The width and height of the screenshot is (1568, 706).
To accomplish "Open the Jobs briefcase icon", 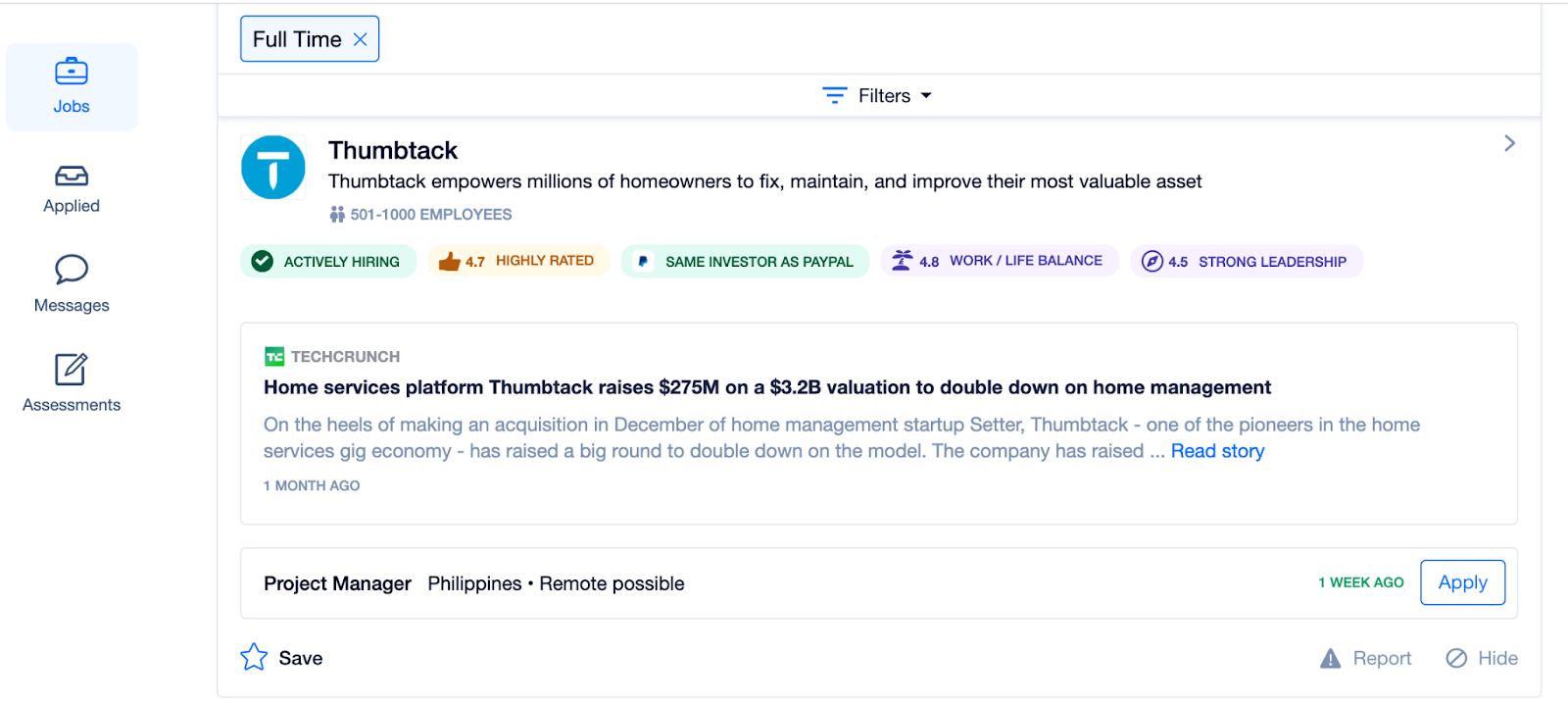I will coord(72,72).
